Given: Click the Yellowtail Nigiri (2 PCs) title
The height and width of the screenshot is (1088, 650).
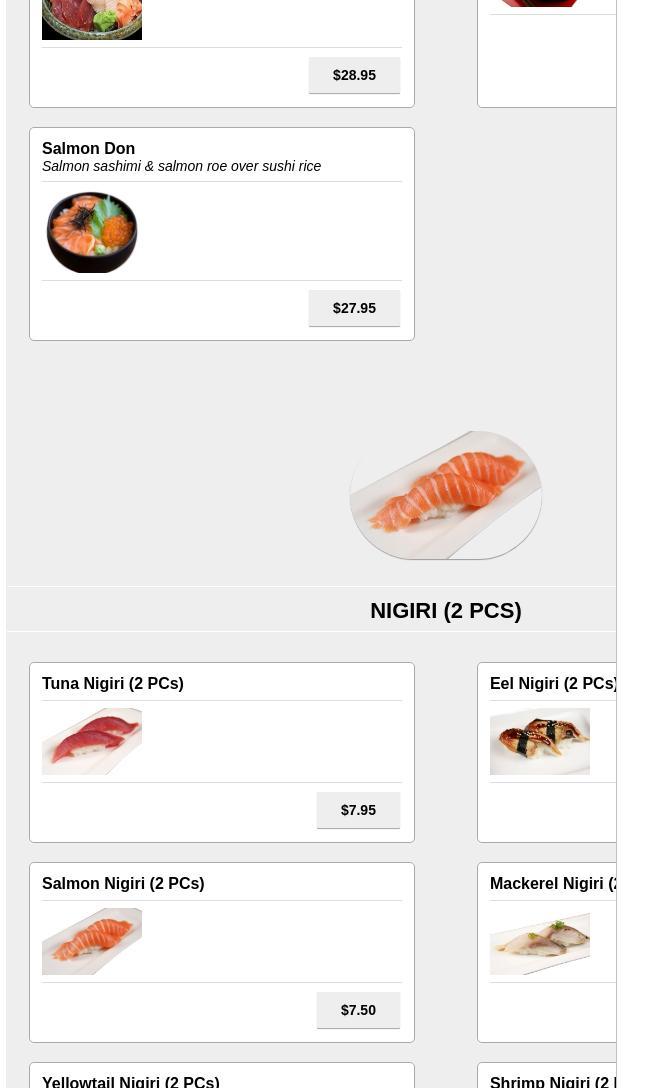Looking at the screenshot, I should tap(130, 1081).
